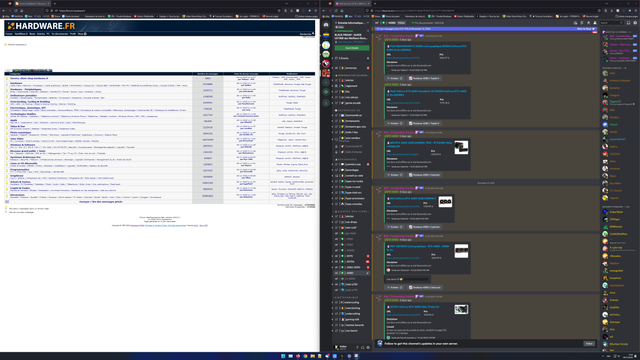Open Discord direct messages home icon
640x360 pixels.
coord(326,25)
